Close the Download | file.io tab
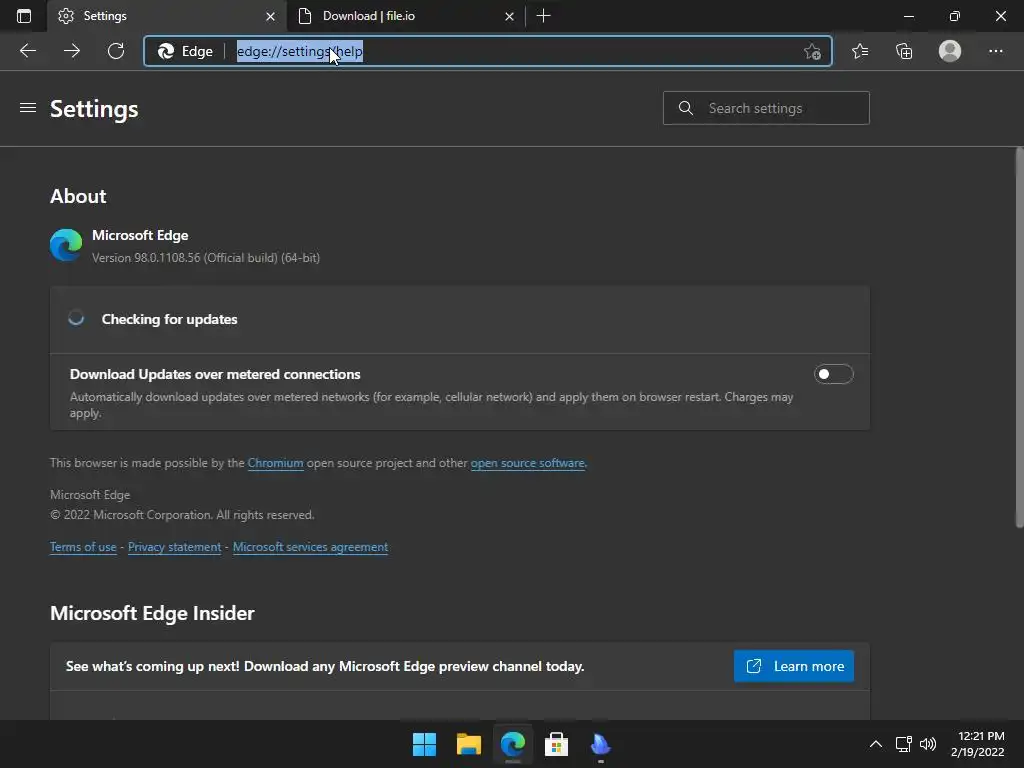The width and height of the screenshot is (1024, 768). (x=509, y=16)
